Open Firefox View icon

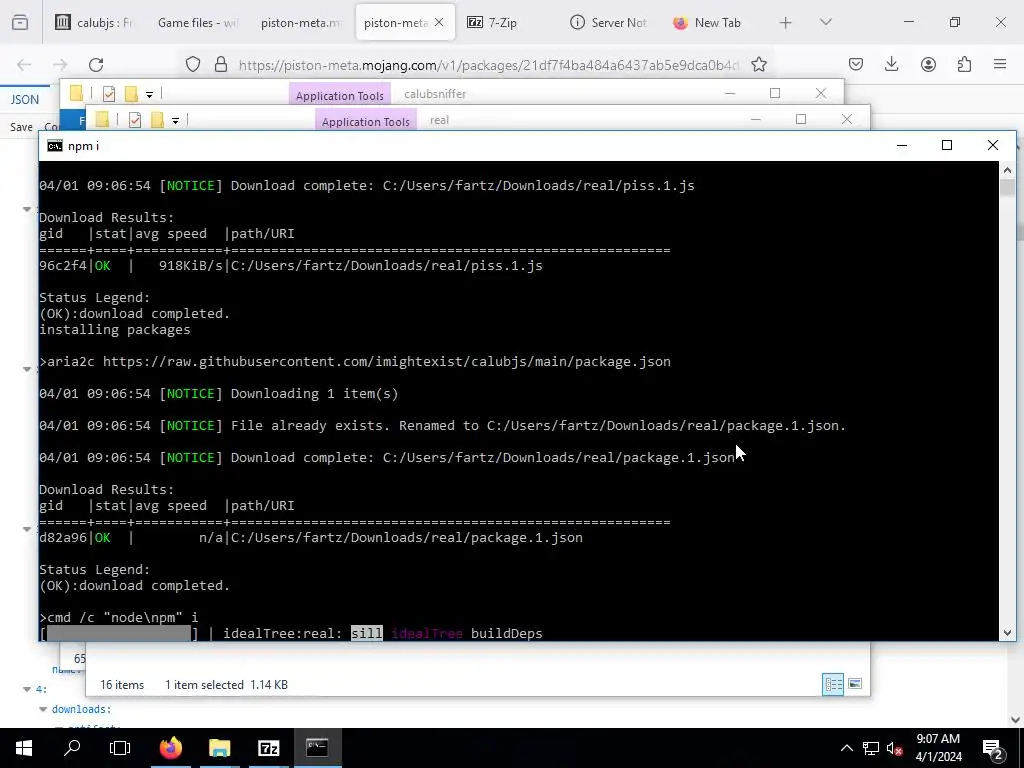(20, 22)
